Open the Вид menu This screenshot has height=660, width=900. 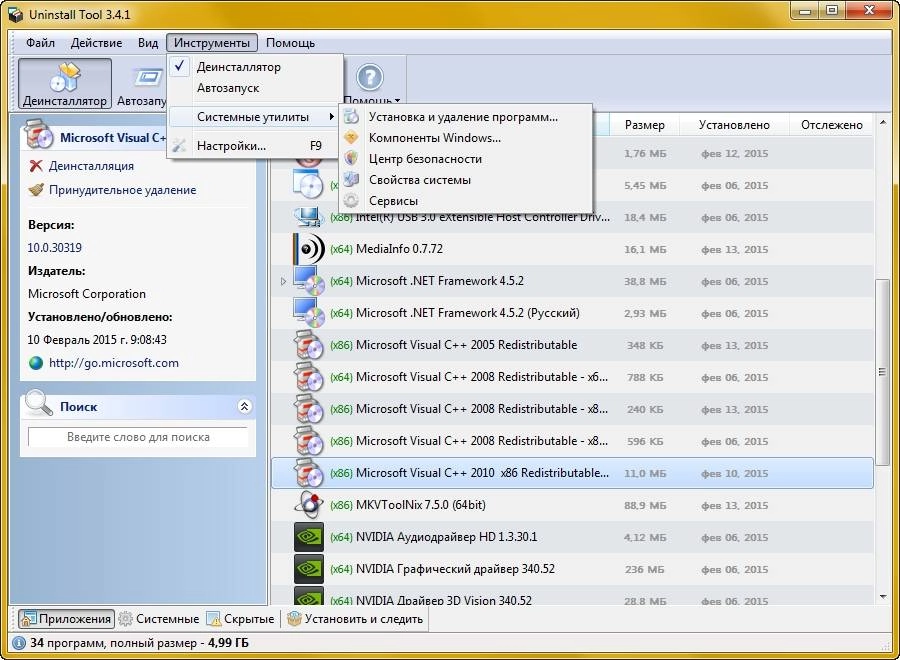pyautogui.click(x=148, y=43)
